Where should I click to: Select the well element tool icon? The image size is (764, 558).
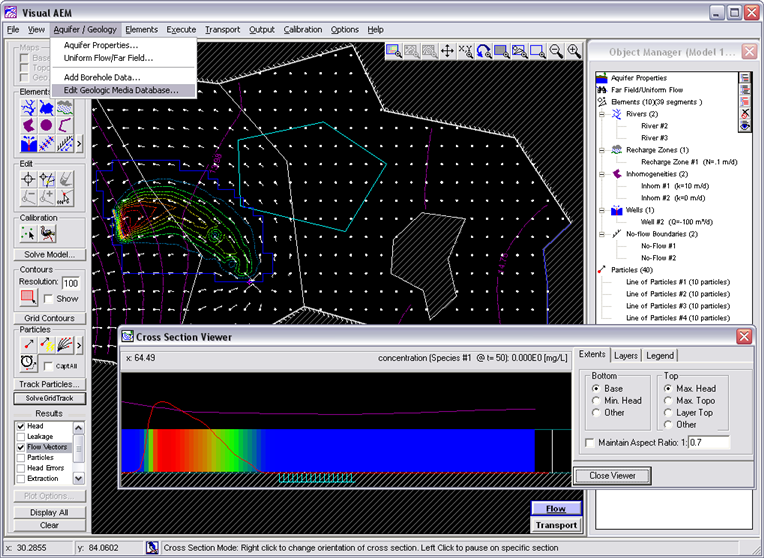pos(29,144)
